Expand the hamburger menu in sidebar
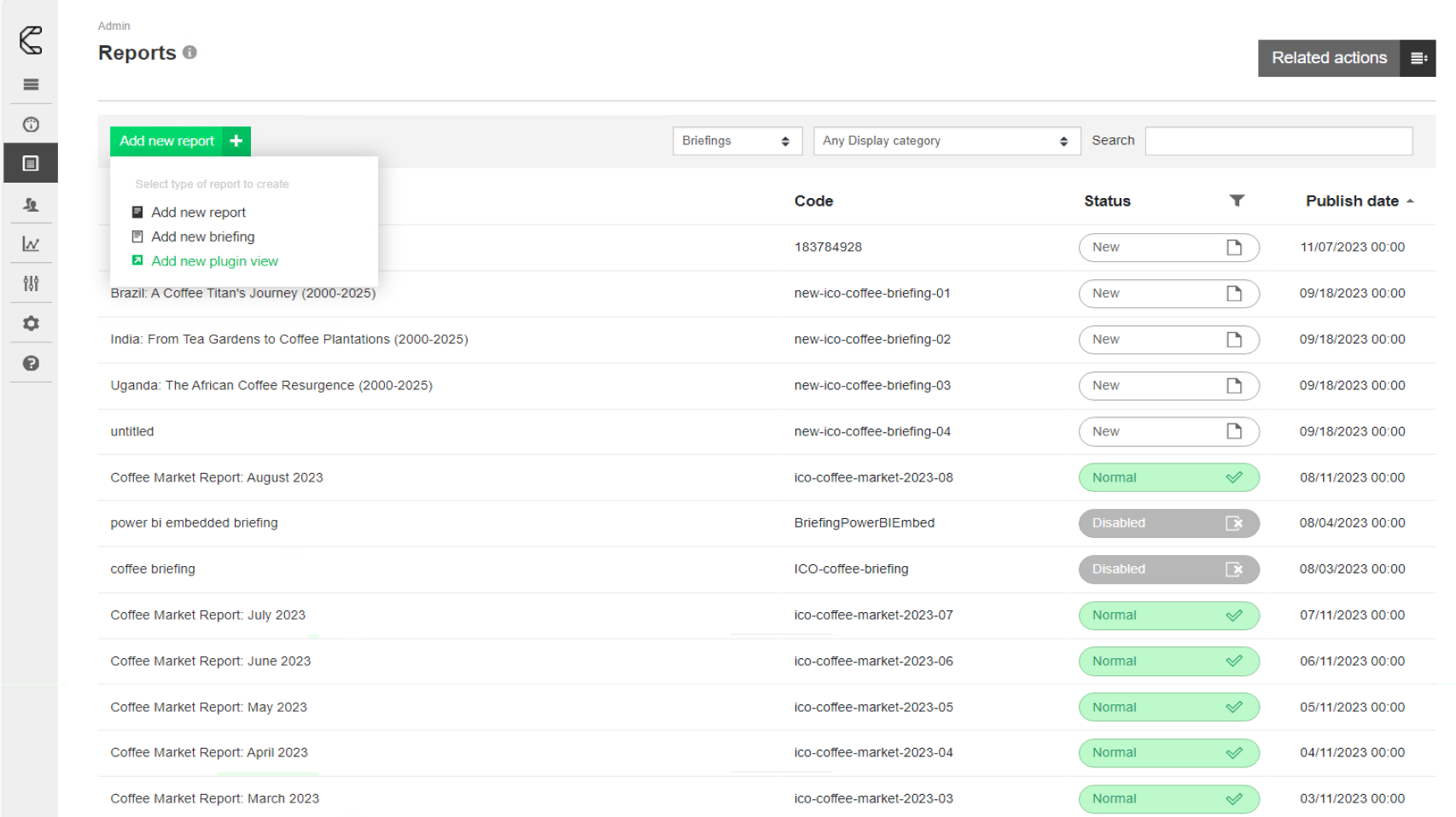The width and height of the screenshot is (1456, 817). pyautogui.click(x=31, y=85)
